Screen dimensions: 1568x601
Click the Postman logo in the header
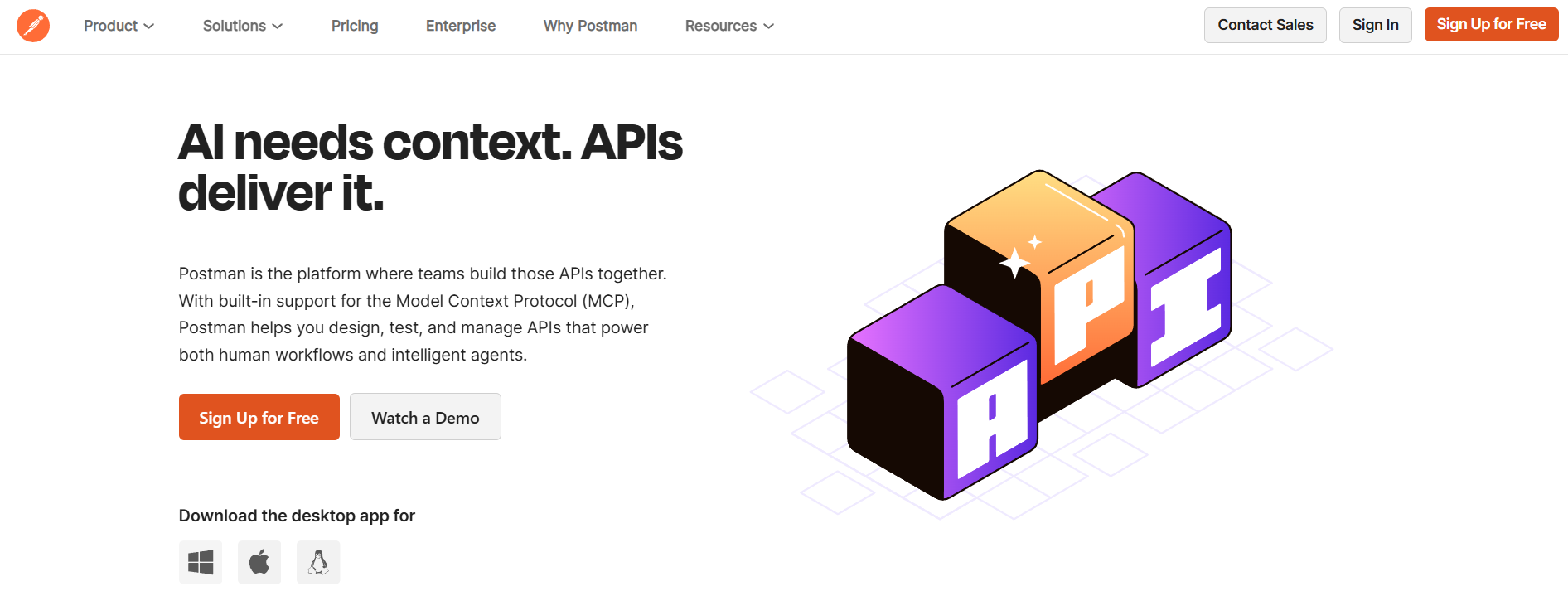click(x=33, y=26)
